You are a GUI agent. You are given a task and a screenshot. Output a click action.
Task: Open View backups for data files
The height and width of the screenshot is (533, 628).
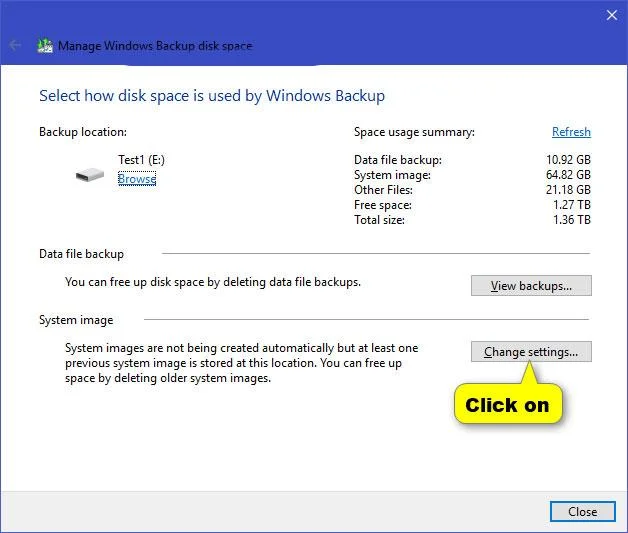(531, 286)
